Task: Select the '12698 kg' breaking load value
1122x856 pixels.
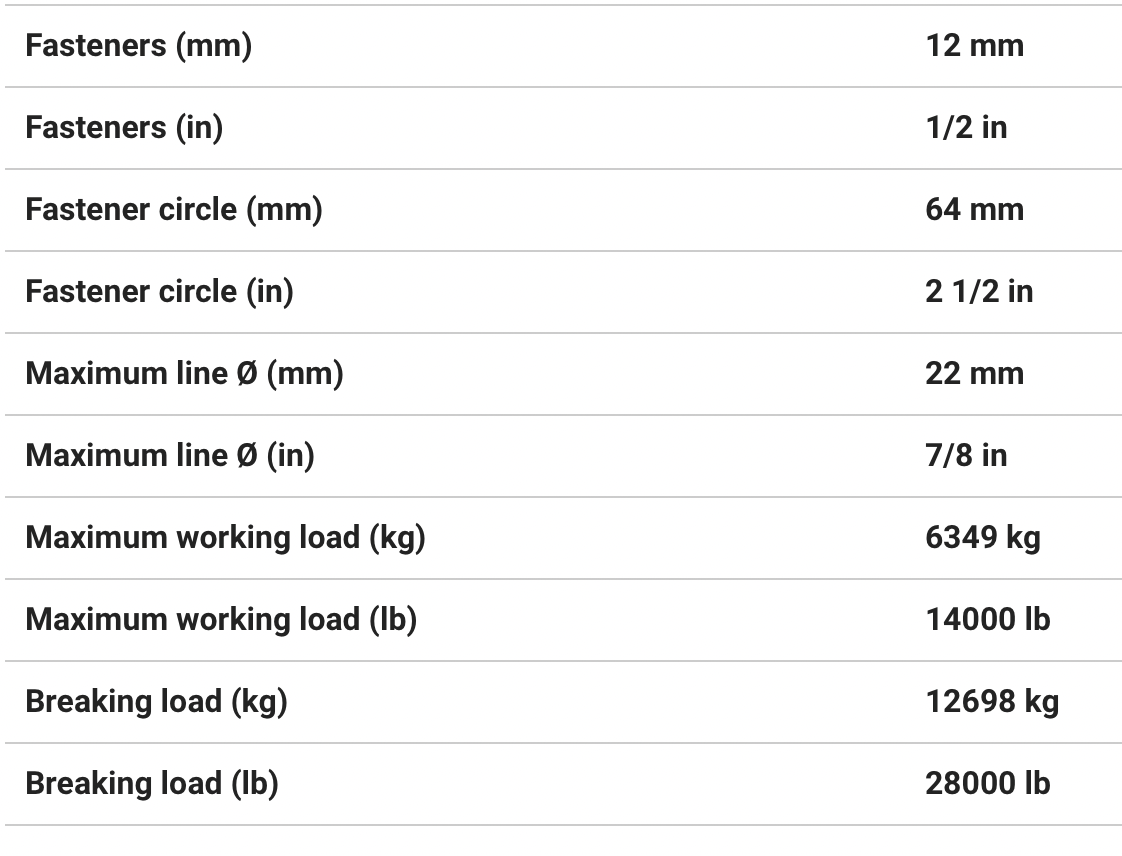Action: point(991,702)
